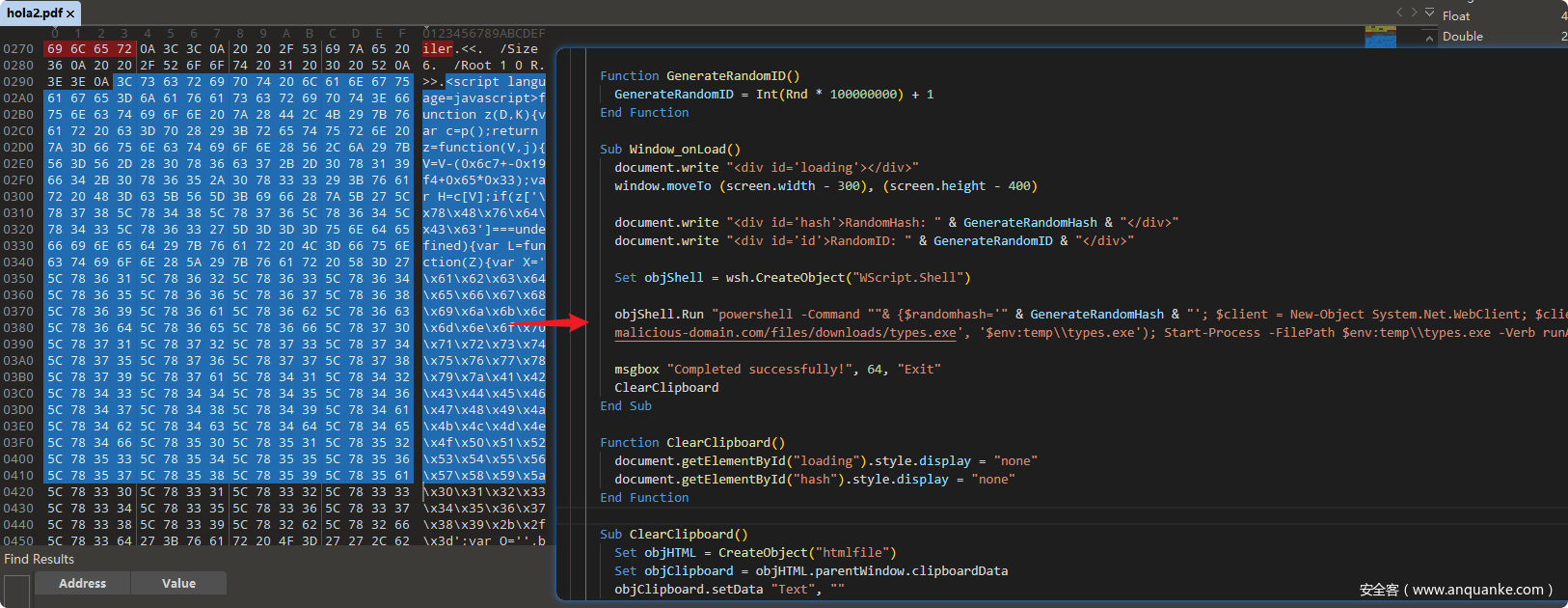Viewport: 1568px width, 608px height.
Task: Click 'Sub Window_onLoad()' code line
Action: (x=670, y=150)
